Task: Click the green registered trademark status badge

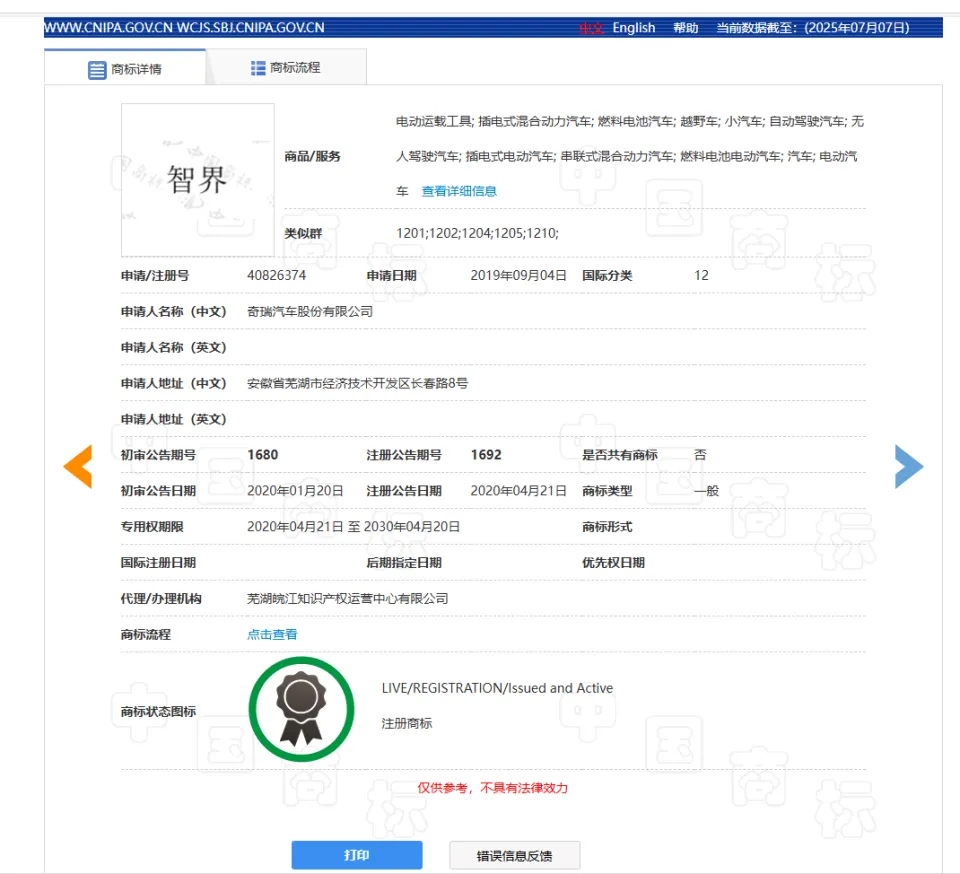Action: tap(301, 709)
